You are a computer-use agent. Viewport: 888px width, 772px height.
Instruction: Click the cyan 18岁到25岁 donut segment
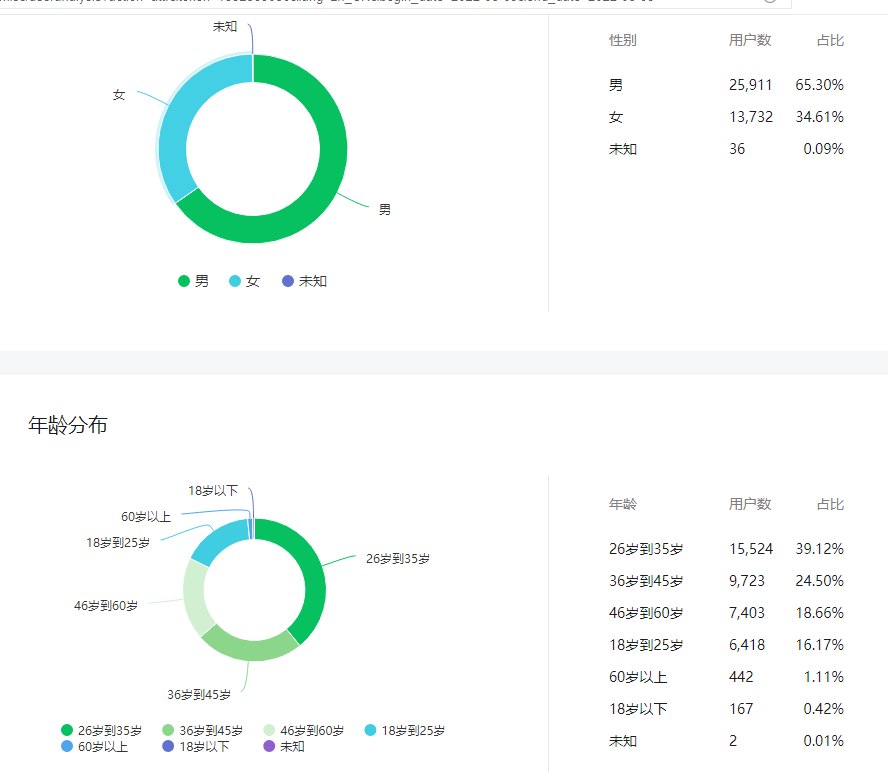(x=218, y=538)
